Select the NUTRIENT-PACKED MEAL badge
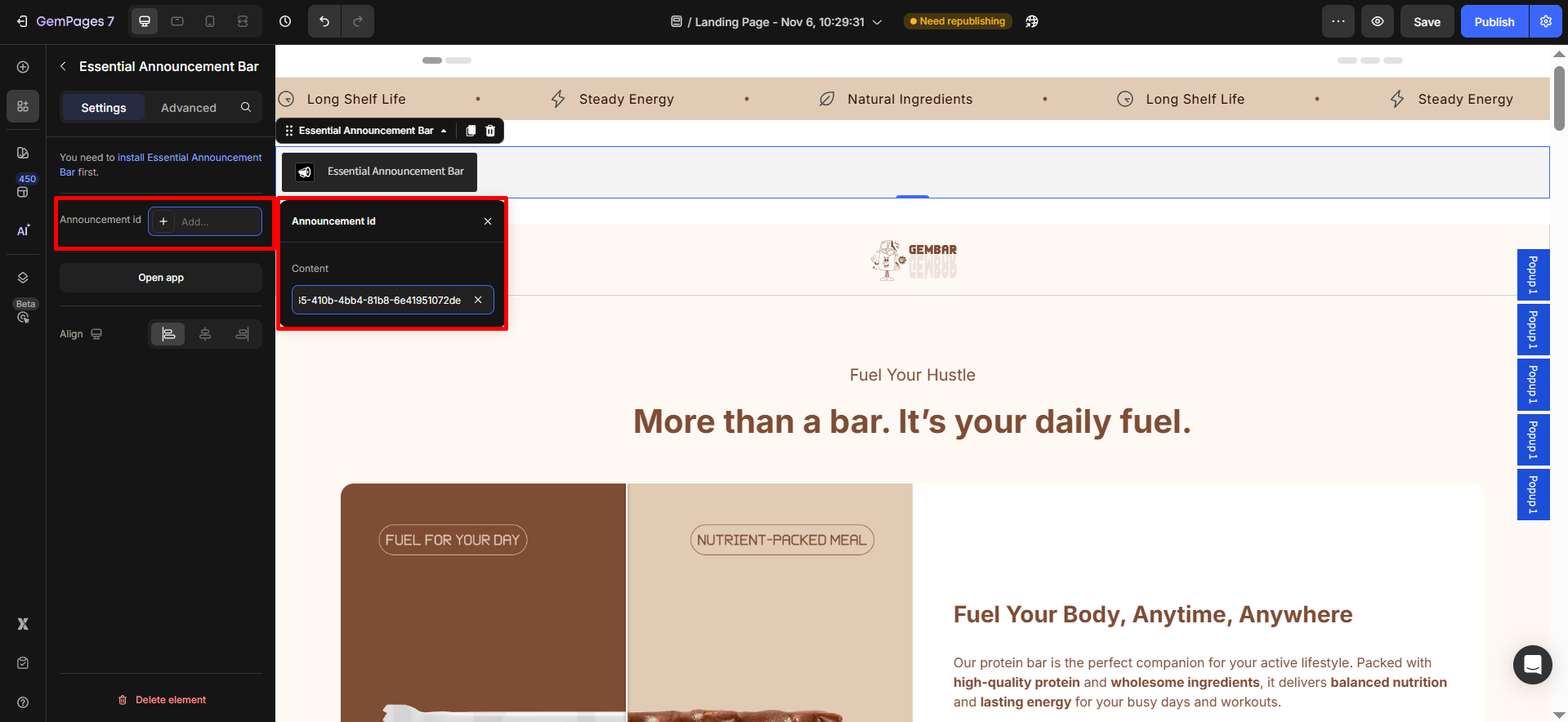1568x722 pixels. 782,540
